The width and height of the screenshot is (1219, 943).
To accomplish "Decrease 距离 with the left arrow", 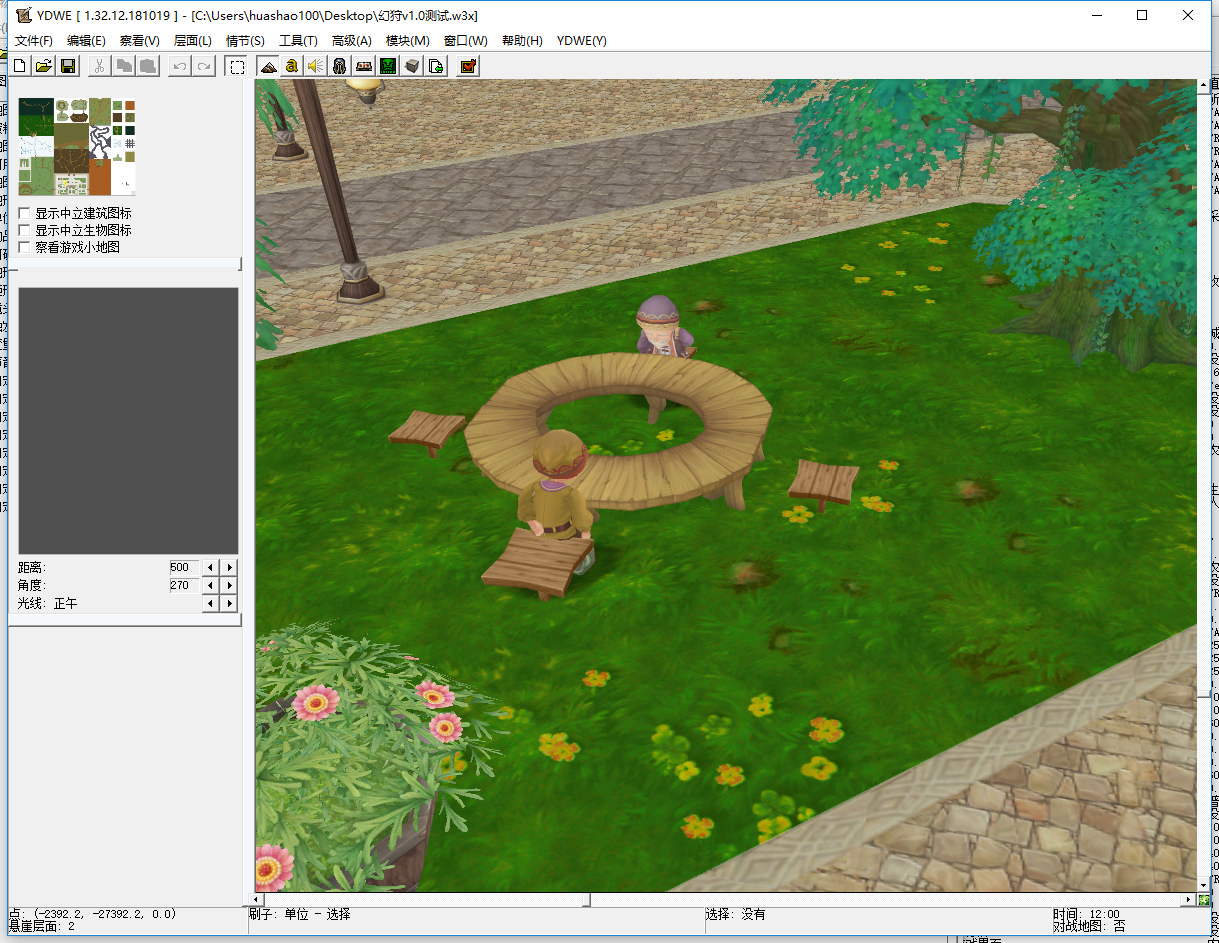I will click(211, 567).
